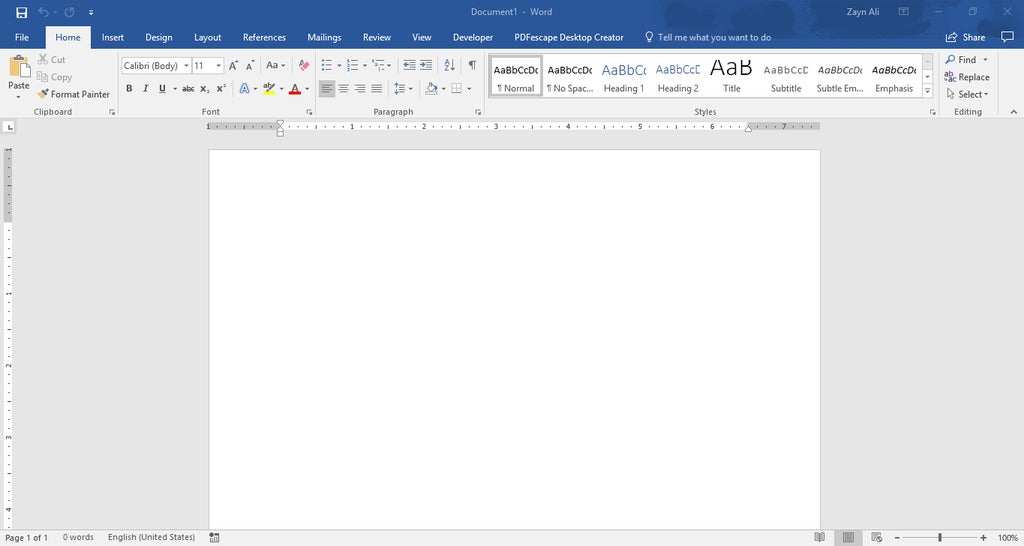Increase font size with grow font icon

coord(233,65)
